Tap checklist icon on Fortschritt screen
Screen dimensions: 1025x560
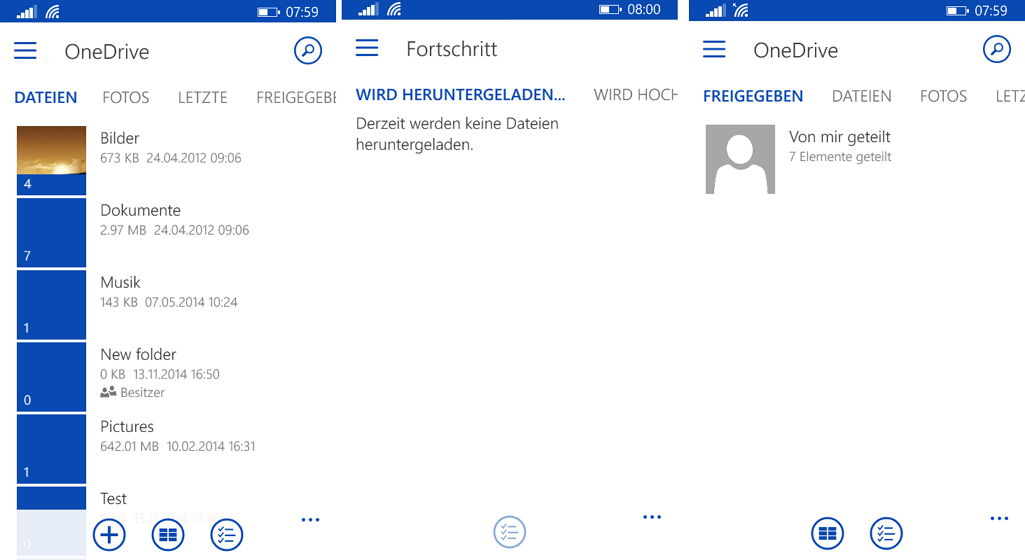pyautogui.click(x=509, y=532)
